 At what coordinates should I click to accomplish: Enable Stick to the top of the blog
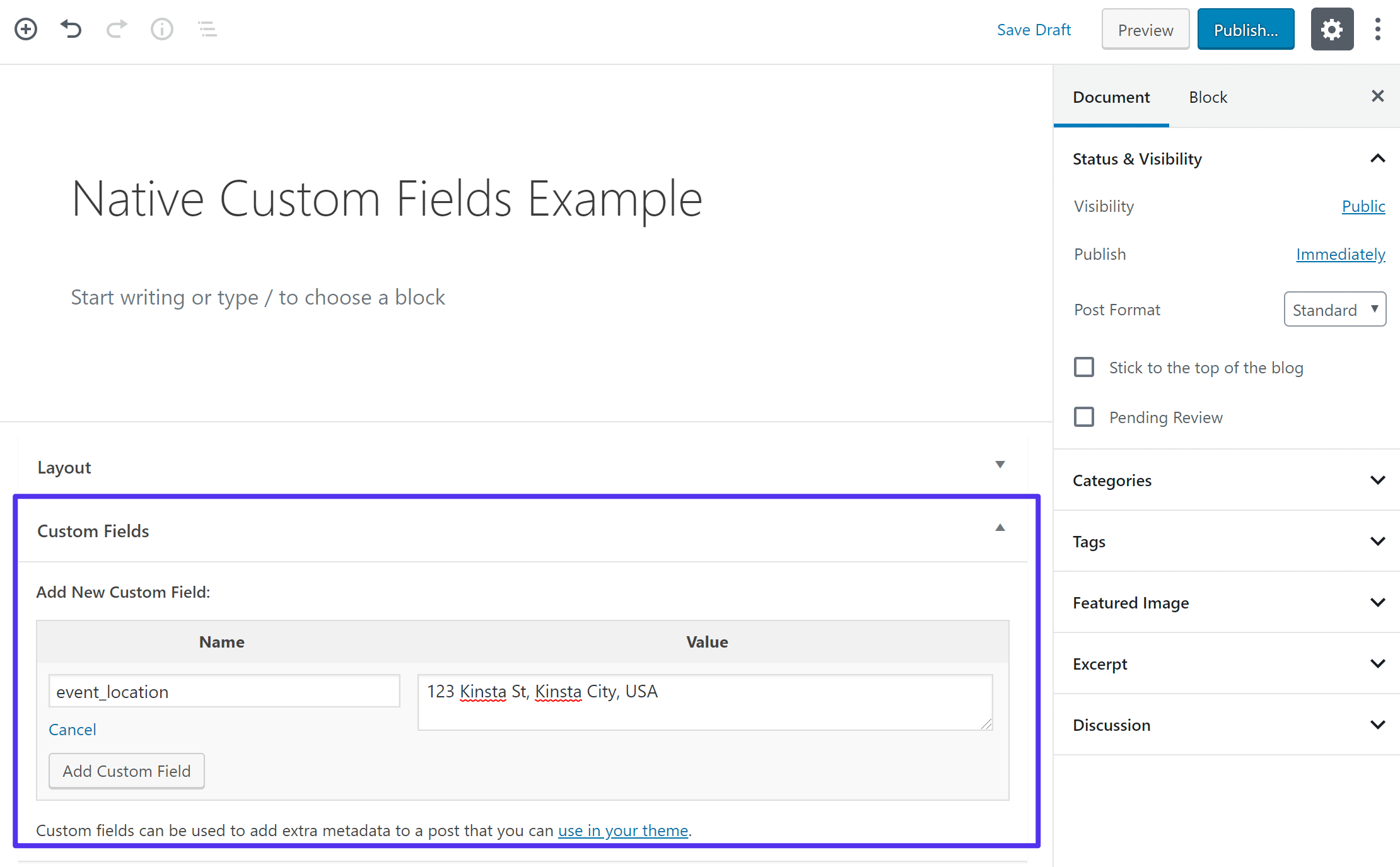1083,367
